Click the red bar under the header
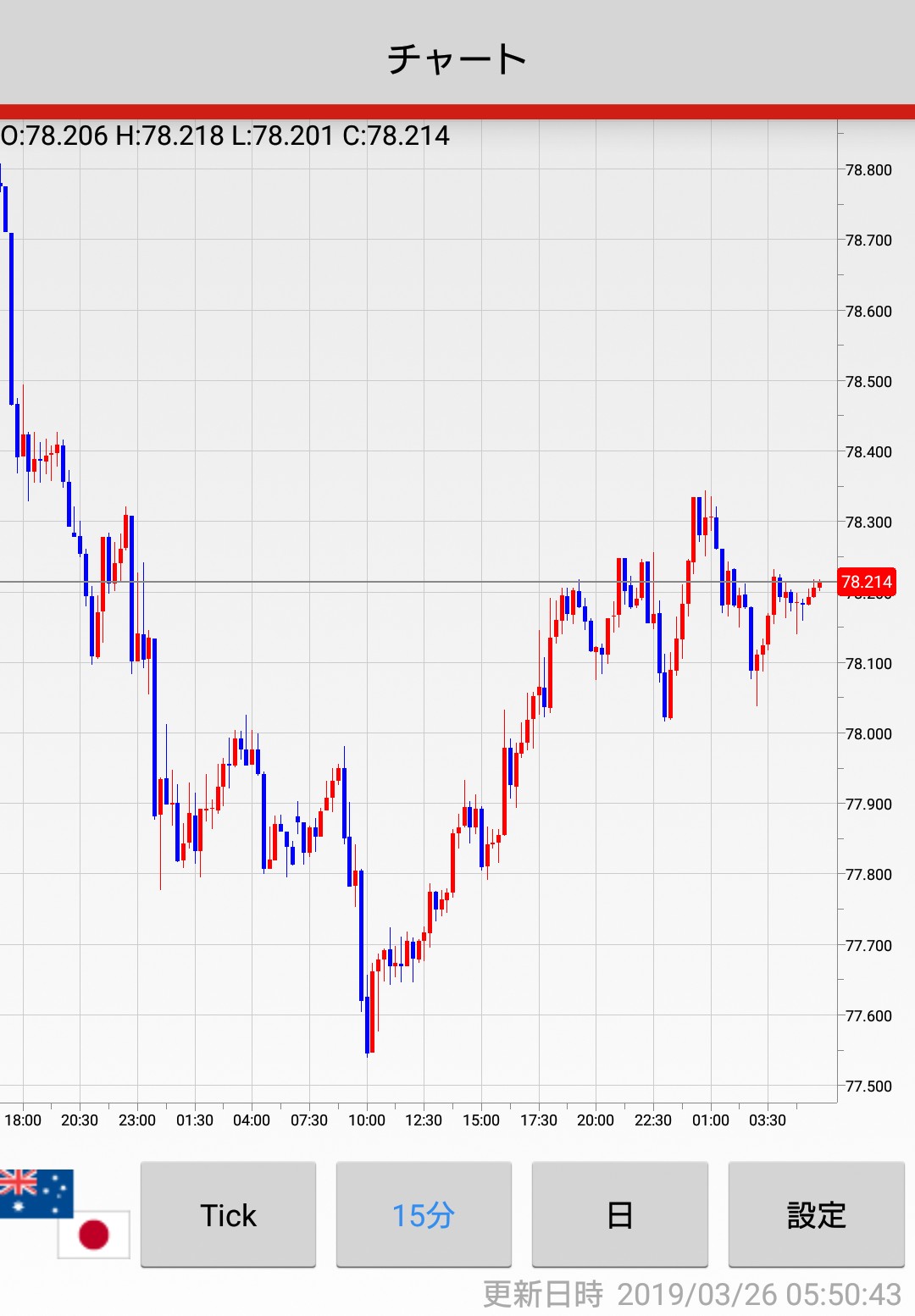The height and width of the screenshot is (1316, 915). pos(457,112)
